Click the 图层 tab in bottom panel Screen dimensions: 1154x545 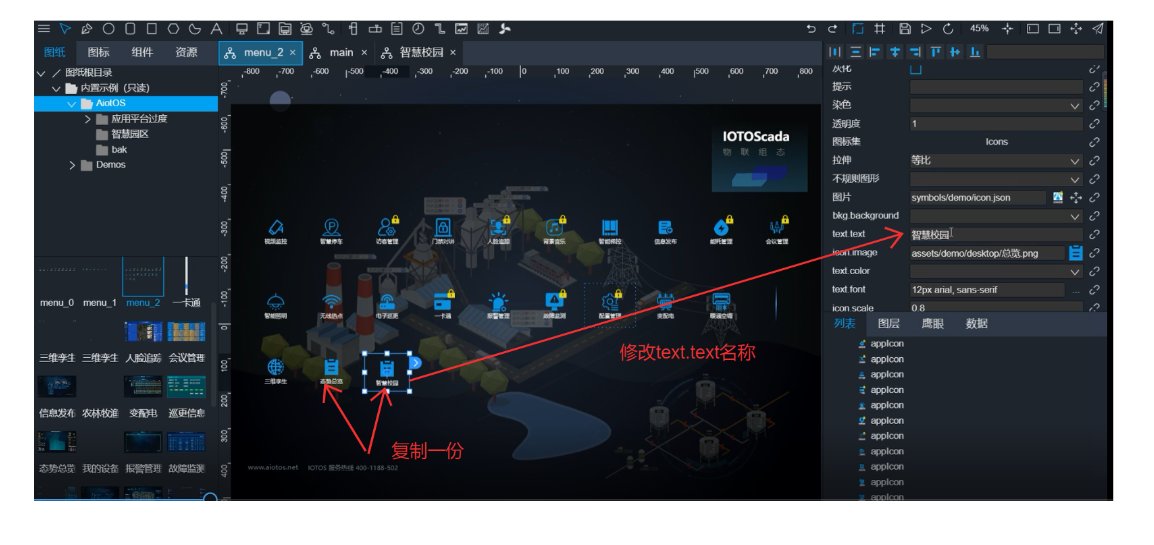(x=889, y=324)
